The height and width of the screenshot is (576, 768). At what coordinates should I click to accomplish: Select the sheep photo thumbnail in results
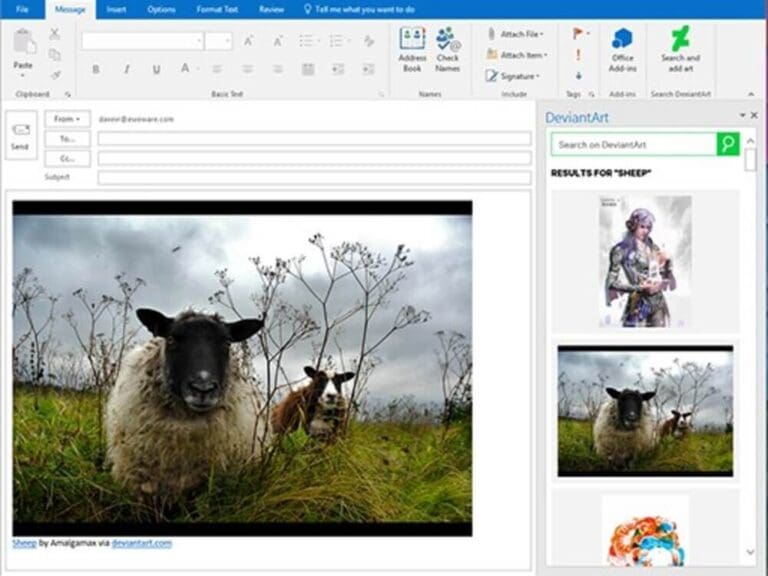click(646, 411)
